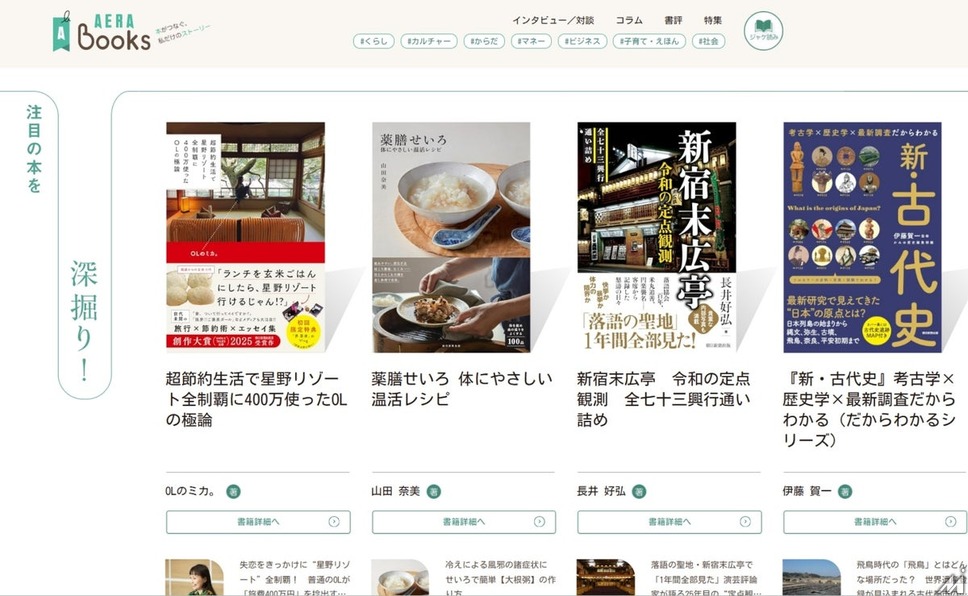Select the #からだ tag
968x596 pixels.
point(484,41)
